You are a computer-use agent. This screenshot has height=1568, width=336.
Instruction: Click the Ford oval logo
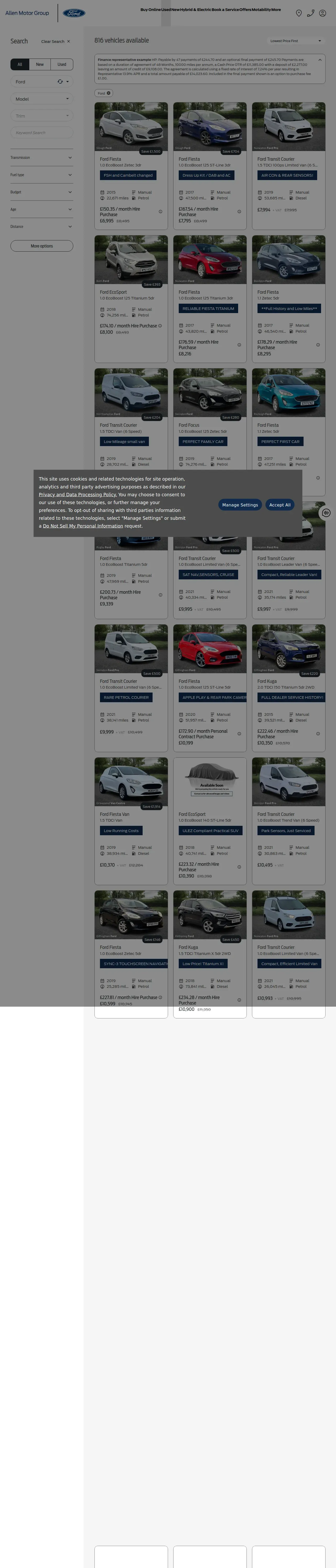pyautogui.click(x=74, y=13)
